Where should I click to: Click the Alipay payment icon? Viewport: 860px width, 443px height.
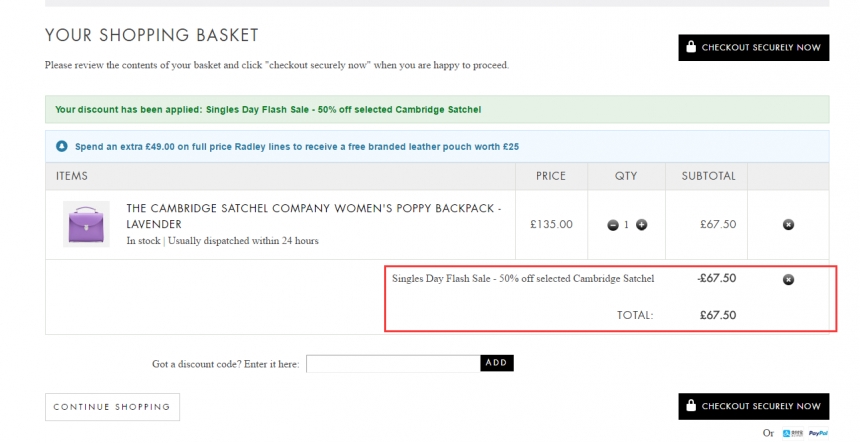coord(793,433)
